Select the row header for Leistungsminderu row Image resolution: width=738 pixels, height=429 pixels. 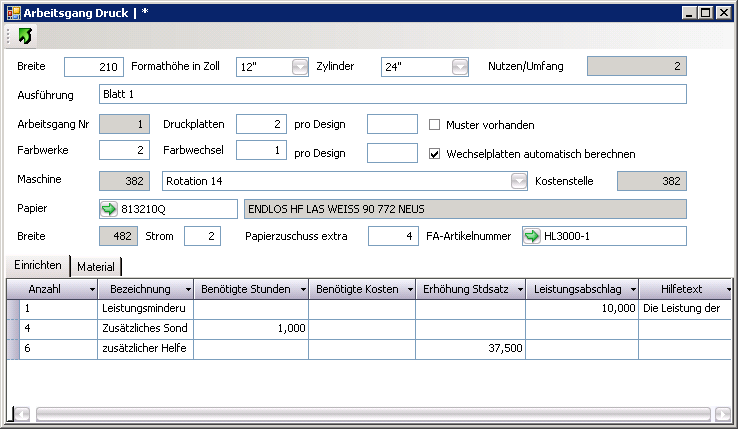pos(13,309)
